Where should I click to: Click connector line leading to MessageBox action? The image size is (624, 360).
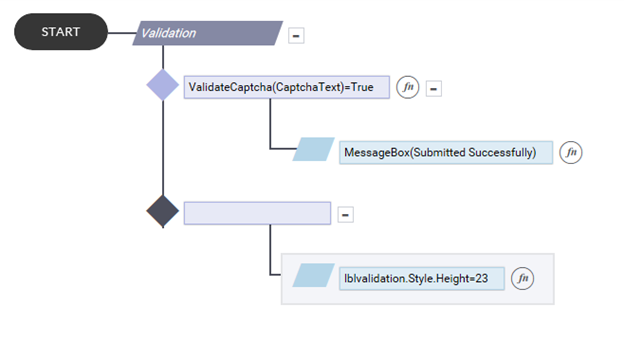[283, 149]
